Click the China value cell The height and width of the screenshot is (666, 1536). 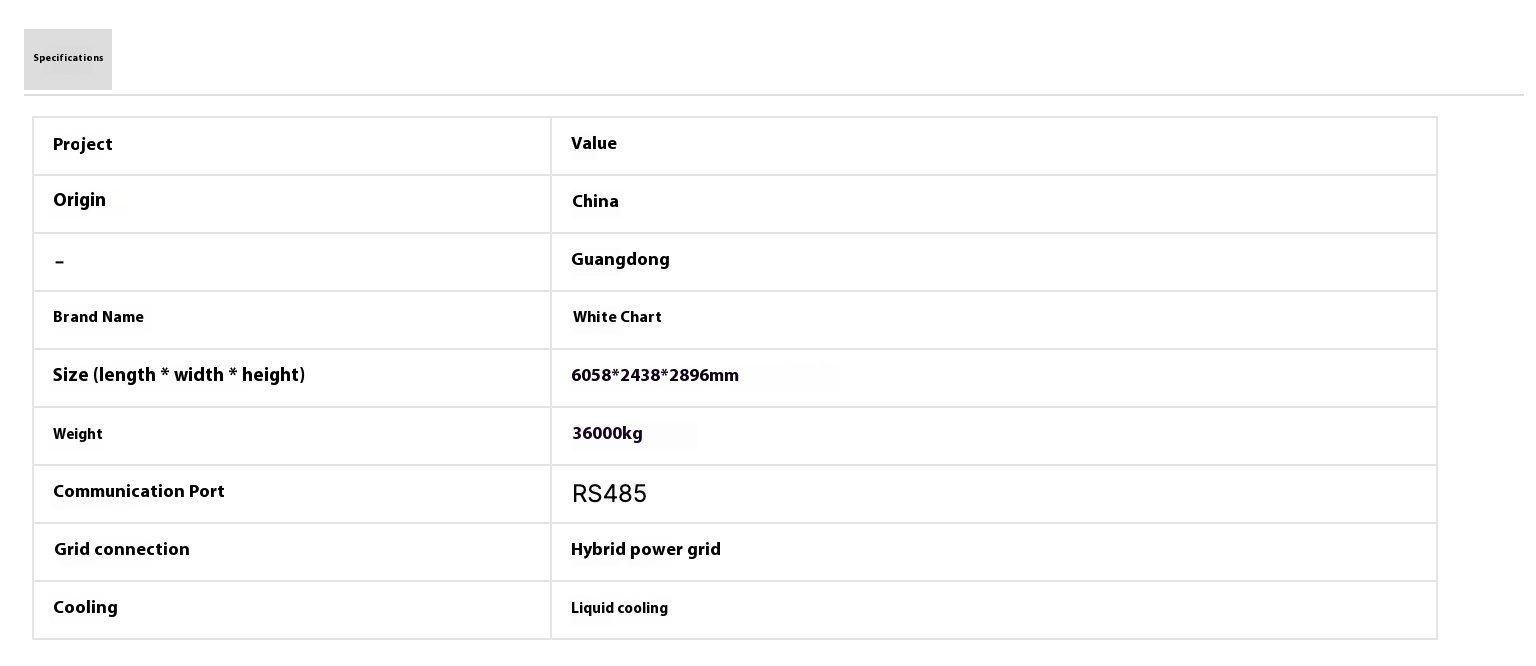coord(595,202)
